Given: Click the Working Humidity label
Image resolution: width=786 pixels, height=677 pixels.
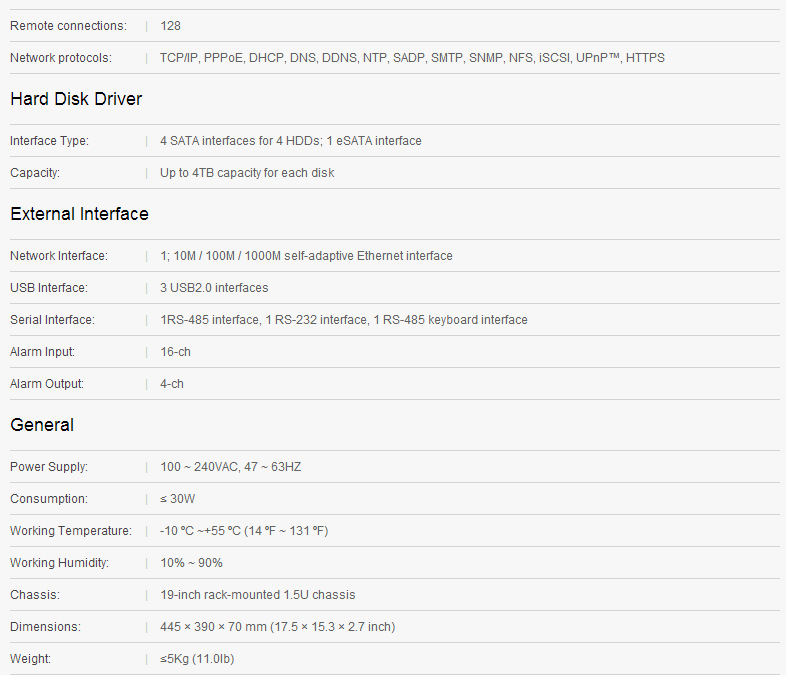Looking at the screenshot, I should coord(60,563).
